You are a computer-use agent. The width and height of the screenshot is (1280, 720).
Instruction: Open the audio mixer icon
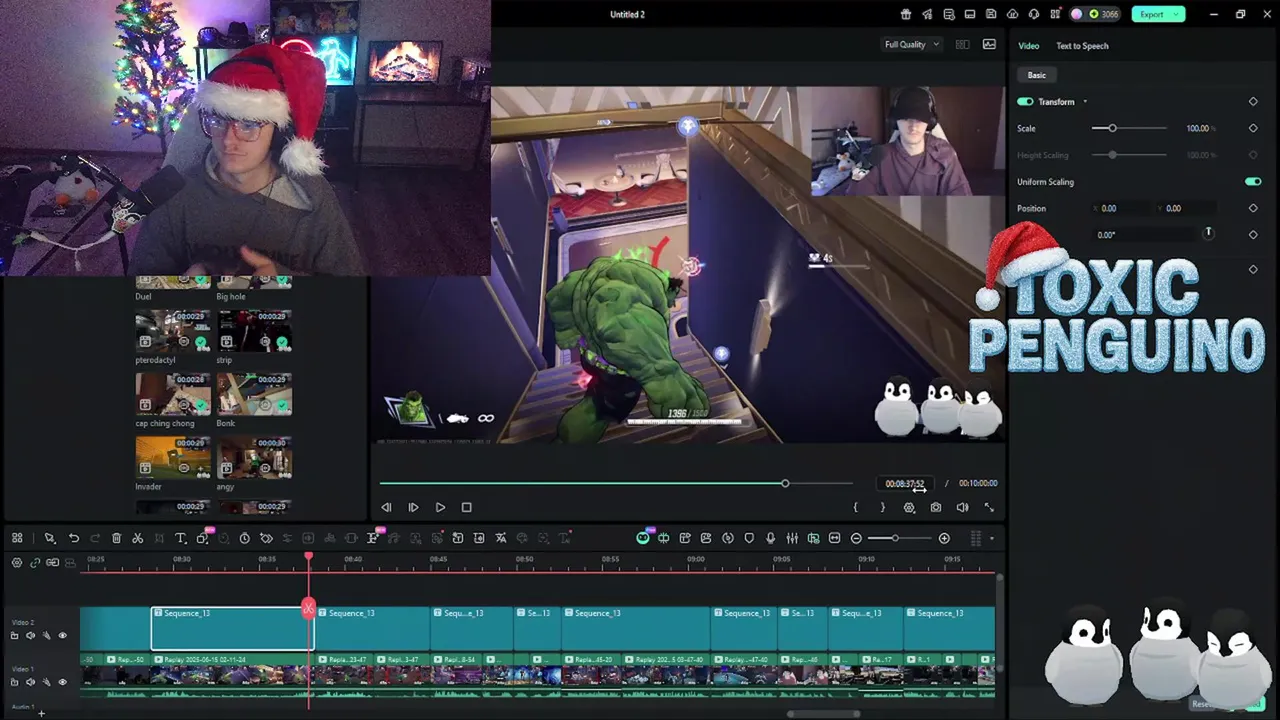792,538
